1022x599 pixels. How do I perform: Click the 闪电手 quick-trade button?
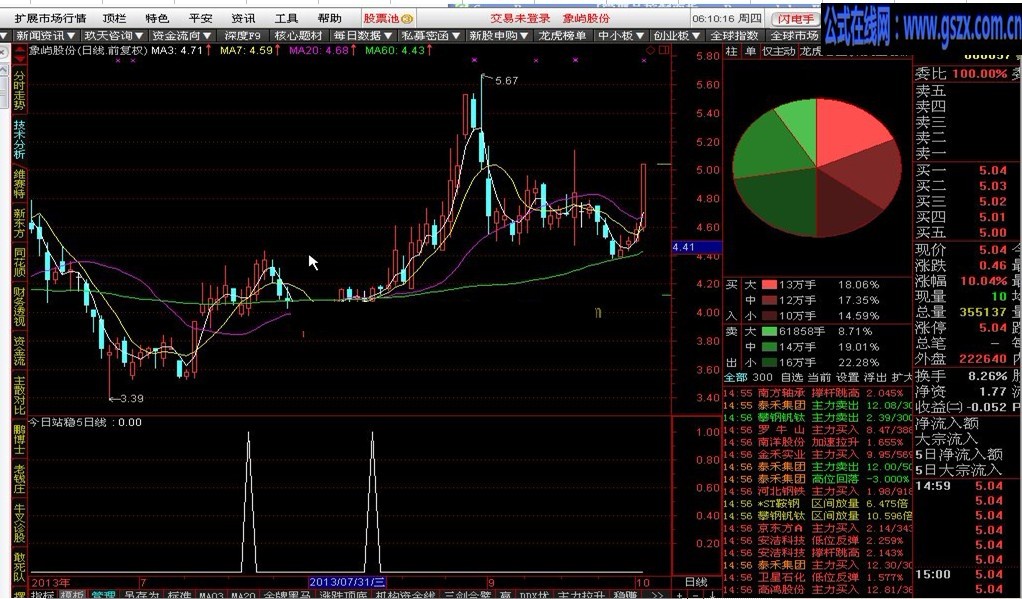[x=795, y=19]
